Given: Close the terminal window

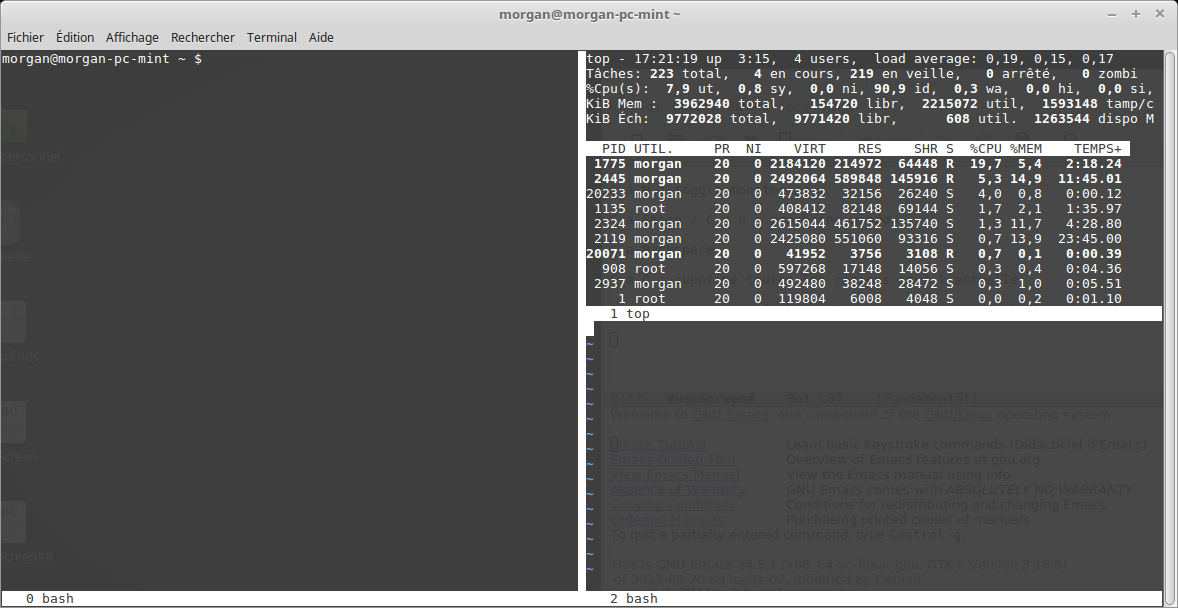Looking at the screenshot, I should pyautogui.click(x=1159, y=14).
